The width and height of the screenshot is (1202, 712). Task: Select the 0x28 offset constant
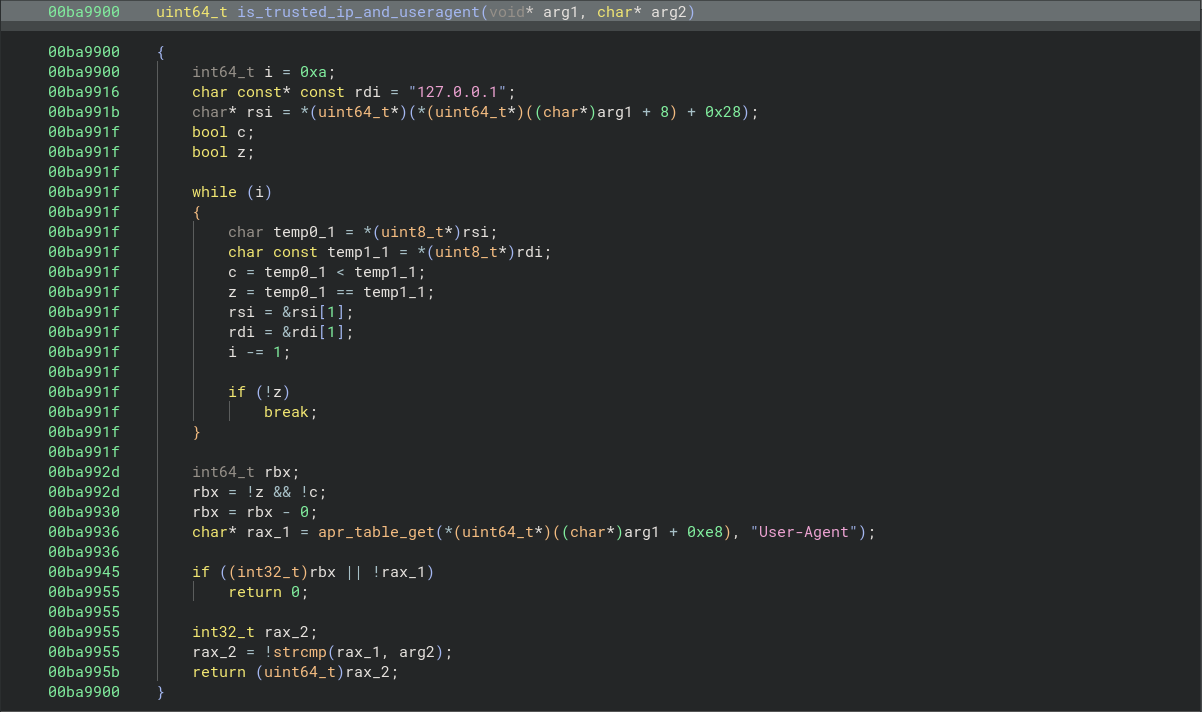725,112
